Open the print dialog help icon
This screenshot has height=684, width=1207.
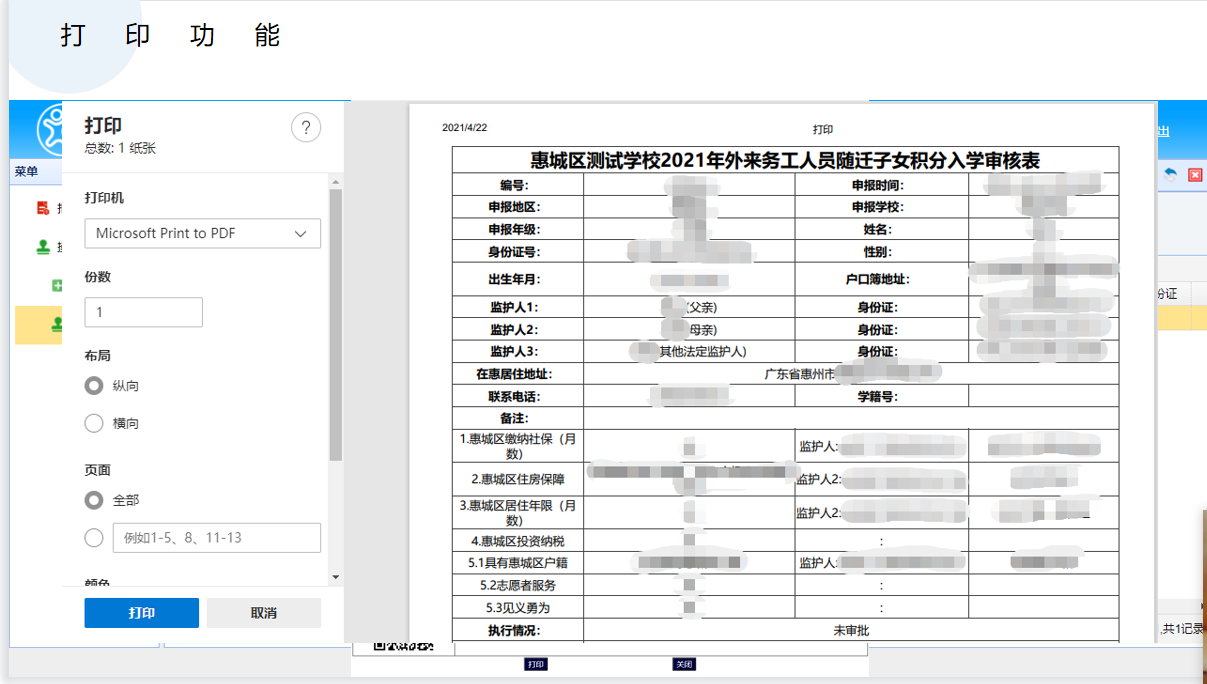[306, 128]
